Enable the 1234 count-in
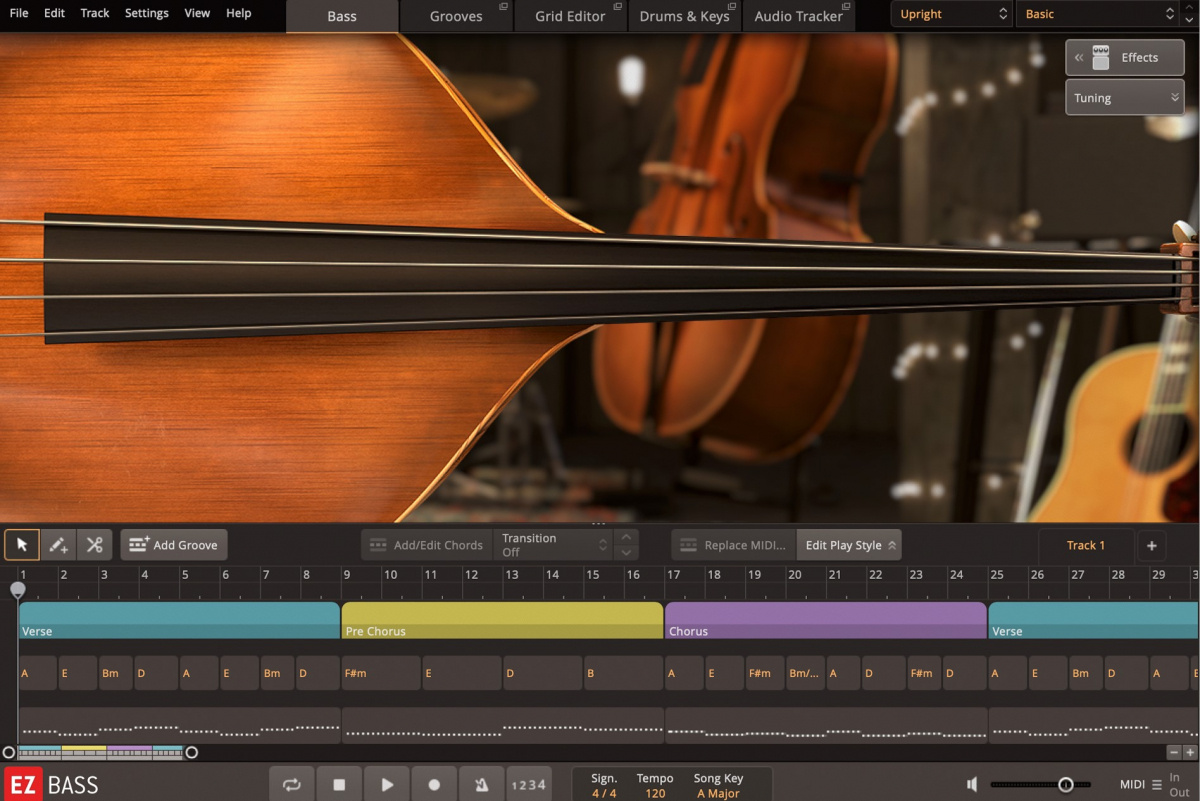 pyautogui.click(x=529, y=784)
